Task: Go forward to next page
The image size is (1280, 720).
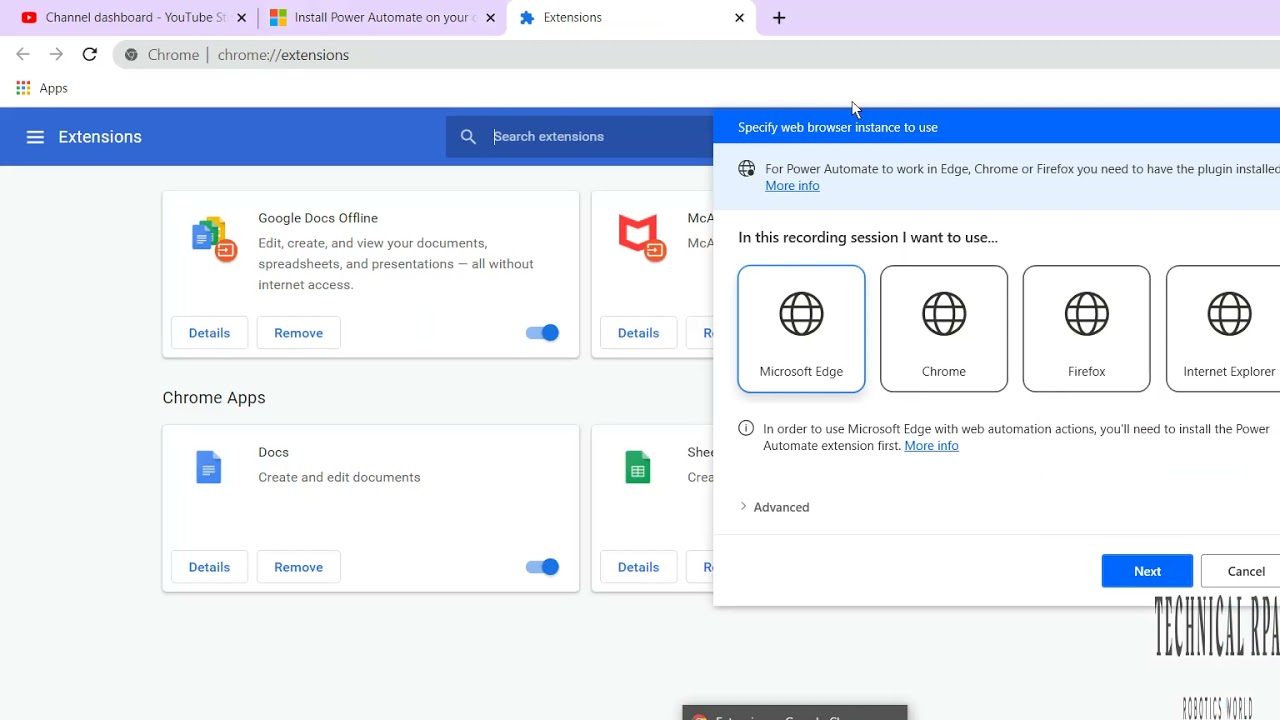Action: click(56, 55)
